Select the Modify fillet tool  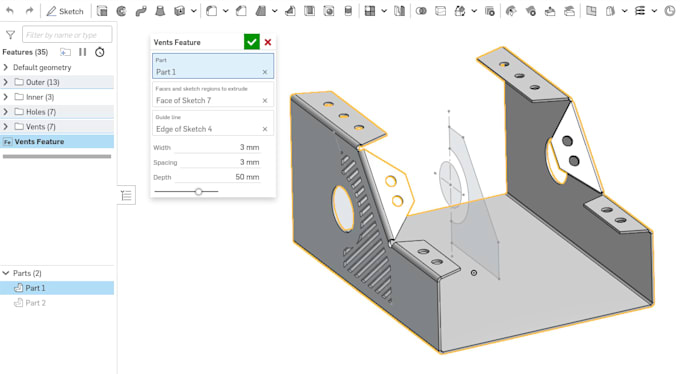511,11
